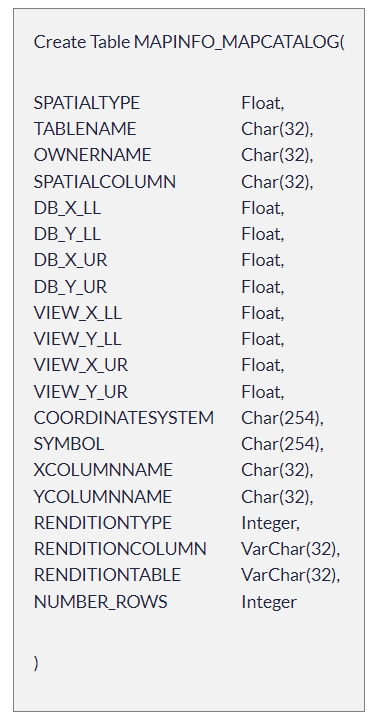Click the closing parenthesis at the end
This screenshot has width=390, height=716.
[x=36, y=663]
